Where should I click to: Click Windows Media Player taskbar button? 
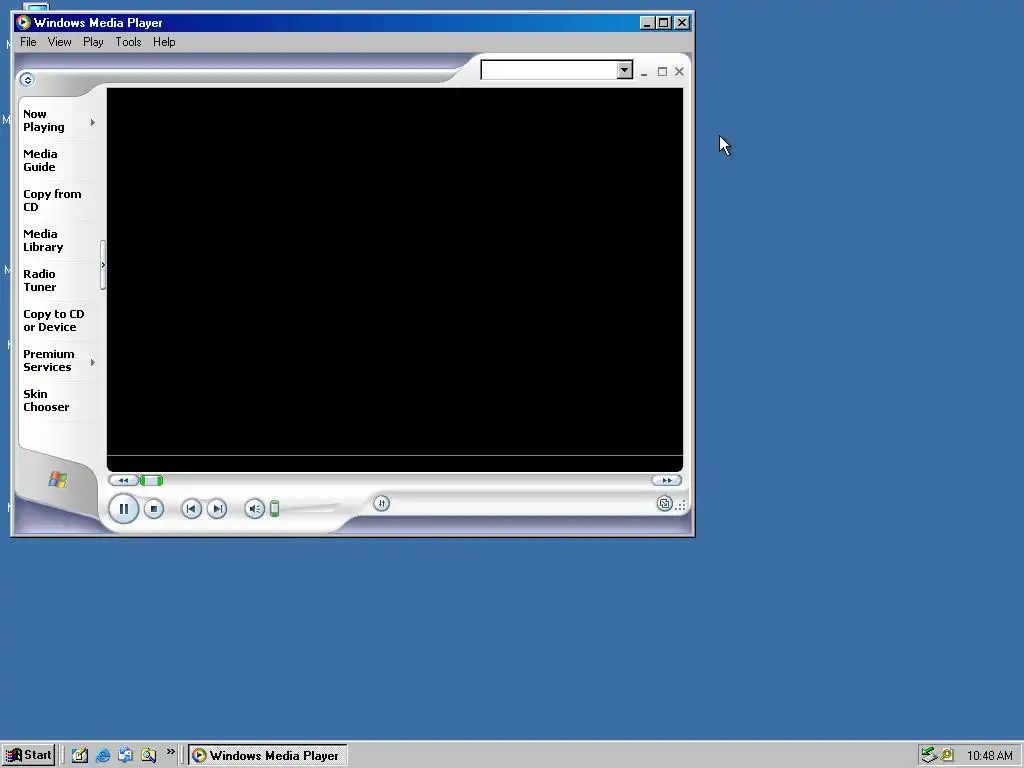coord(268,756)
